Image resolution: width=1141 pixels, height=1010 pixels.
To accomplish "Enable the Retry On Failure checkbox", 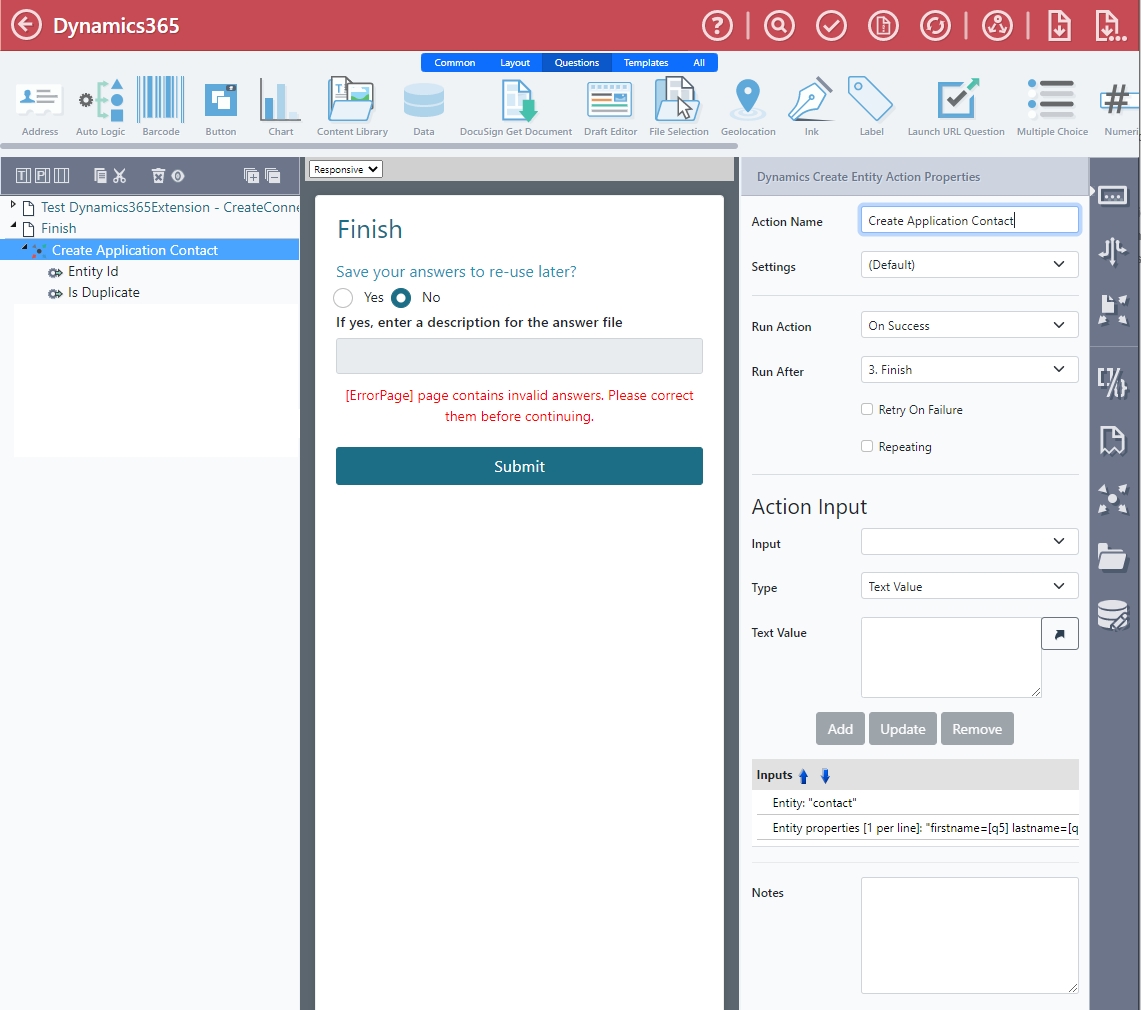I will pyautogui.click(x=867, y=409).
